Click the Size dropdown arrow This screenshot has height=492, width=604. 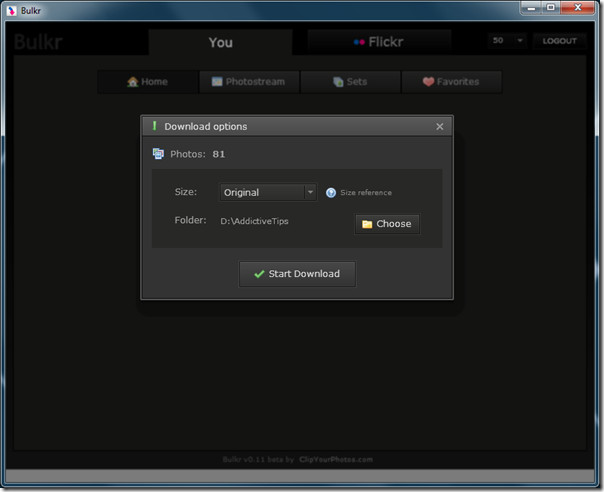click(310, 192)
